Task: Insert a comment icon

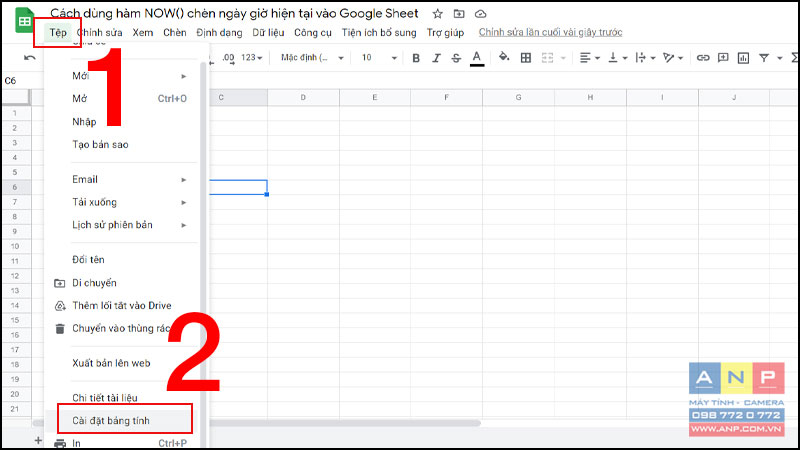Action: tap(723, 58)
